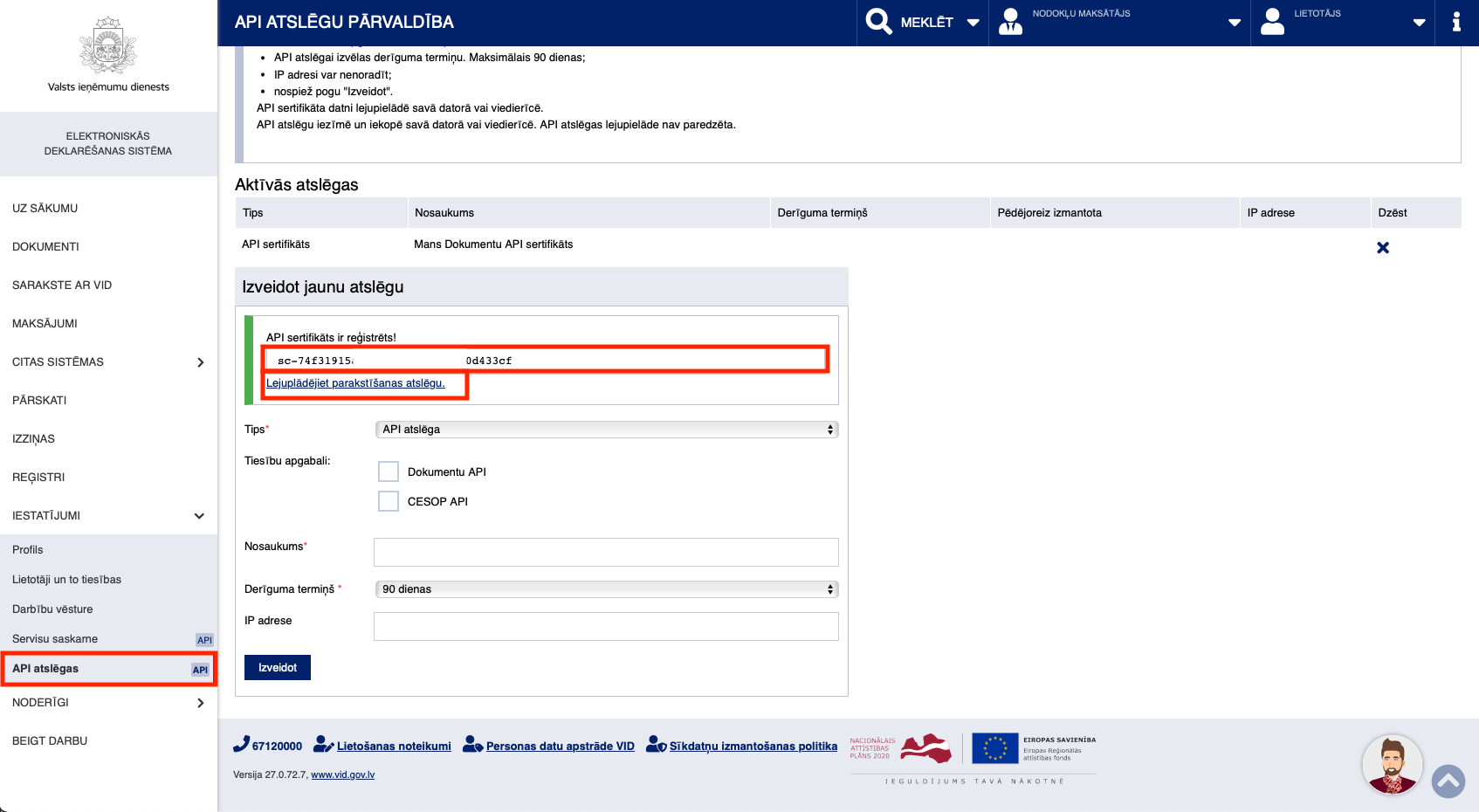Viewport: 1479px width, 812px height.
Task: Tick the CESOP API checkbox
Action: (389, 501)
